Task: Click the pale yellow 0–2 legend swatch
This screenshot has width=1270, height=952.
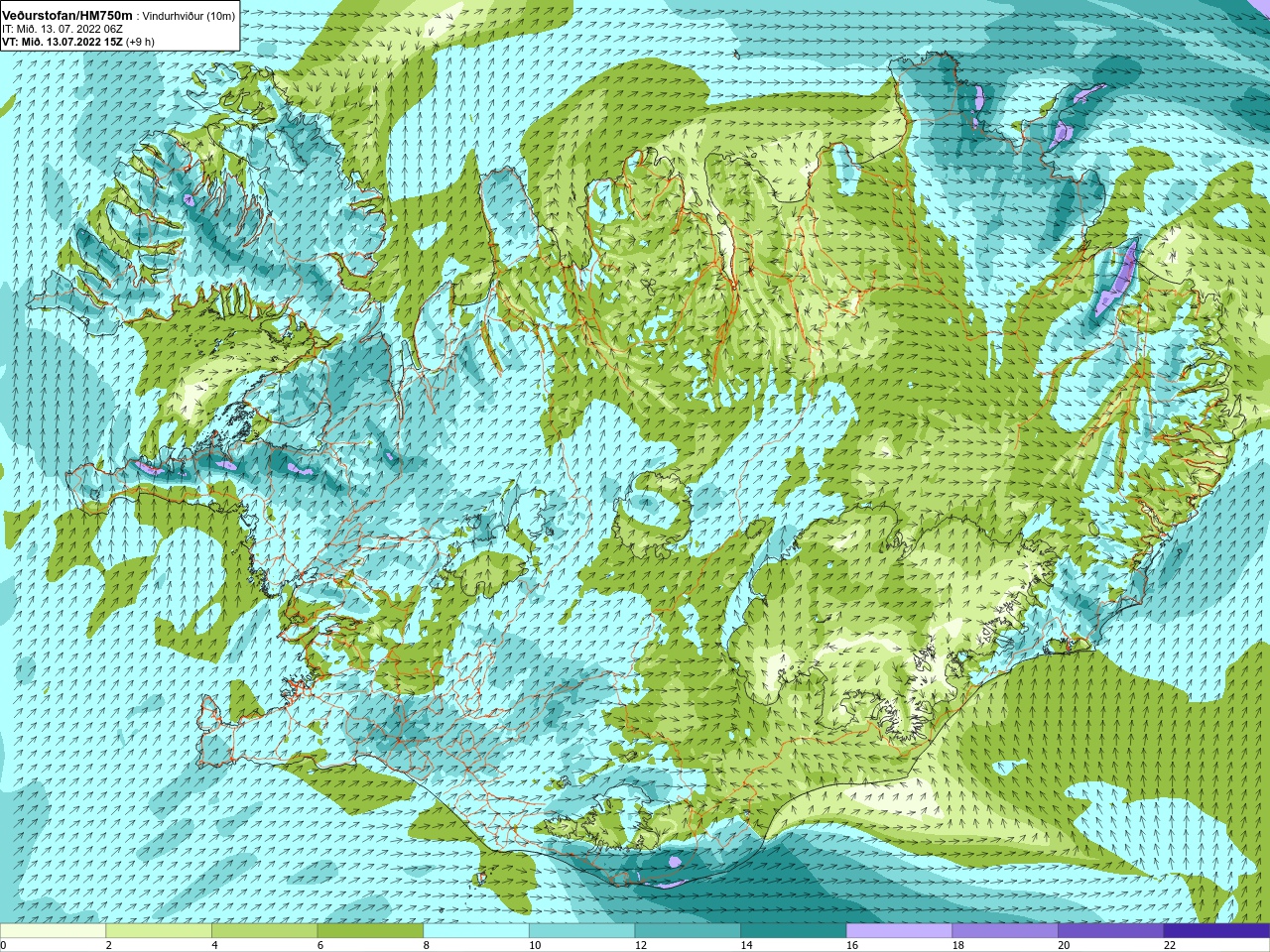Action: [x=53, y=931]
